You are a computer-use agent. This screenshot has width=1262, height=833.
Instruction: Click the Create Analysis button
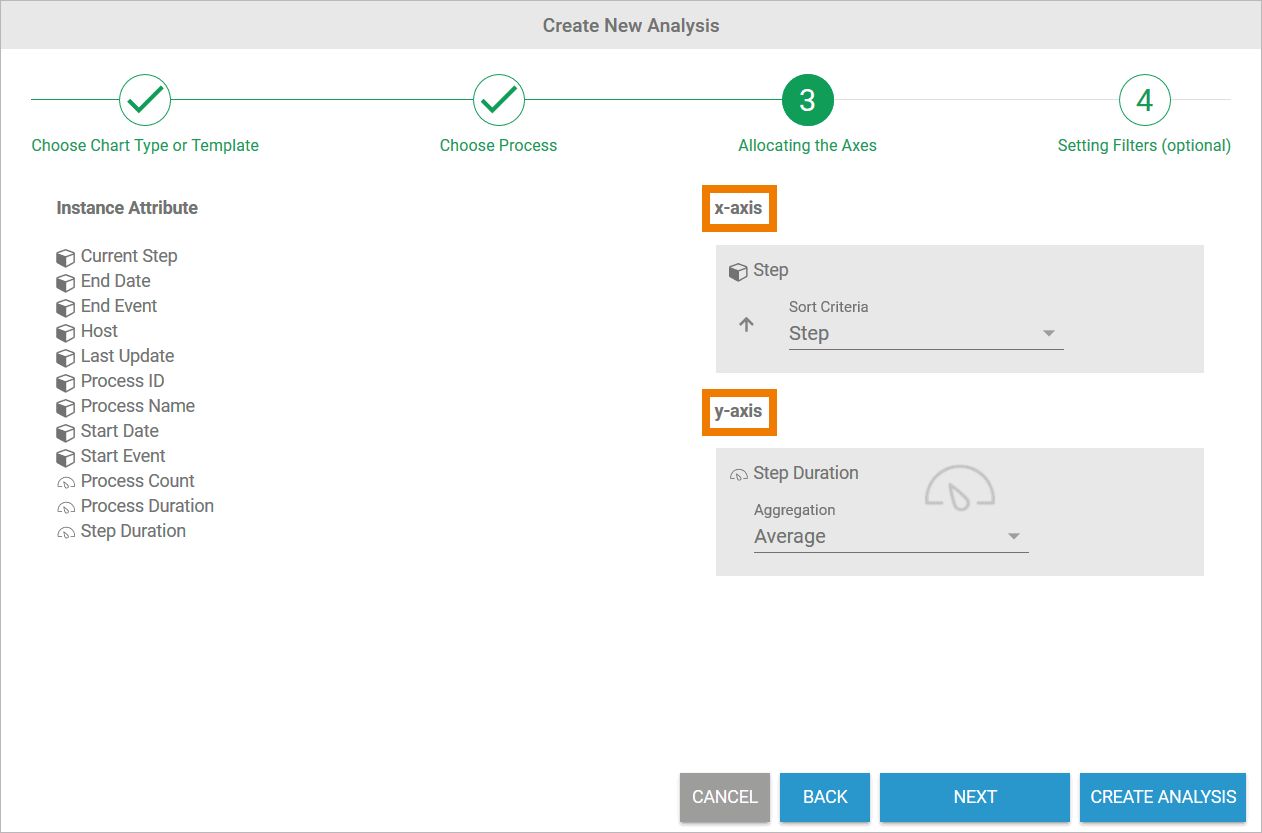[1163, 797]
